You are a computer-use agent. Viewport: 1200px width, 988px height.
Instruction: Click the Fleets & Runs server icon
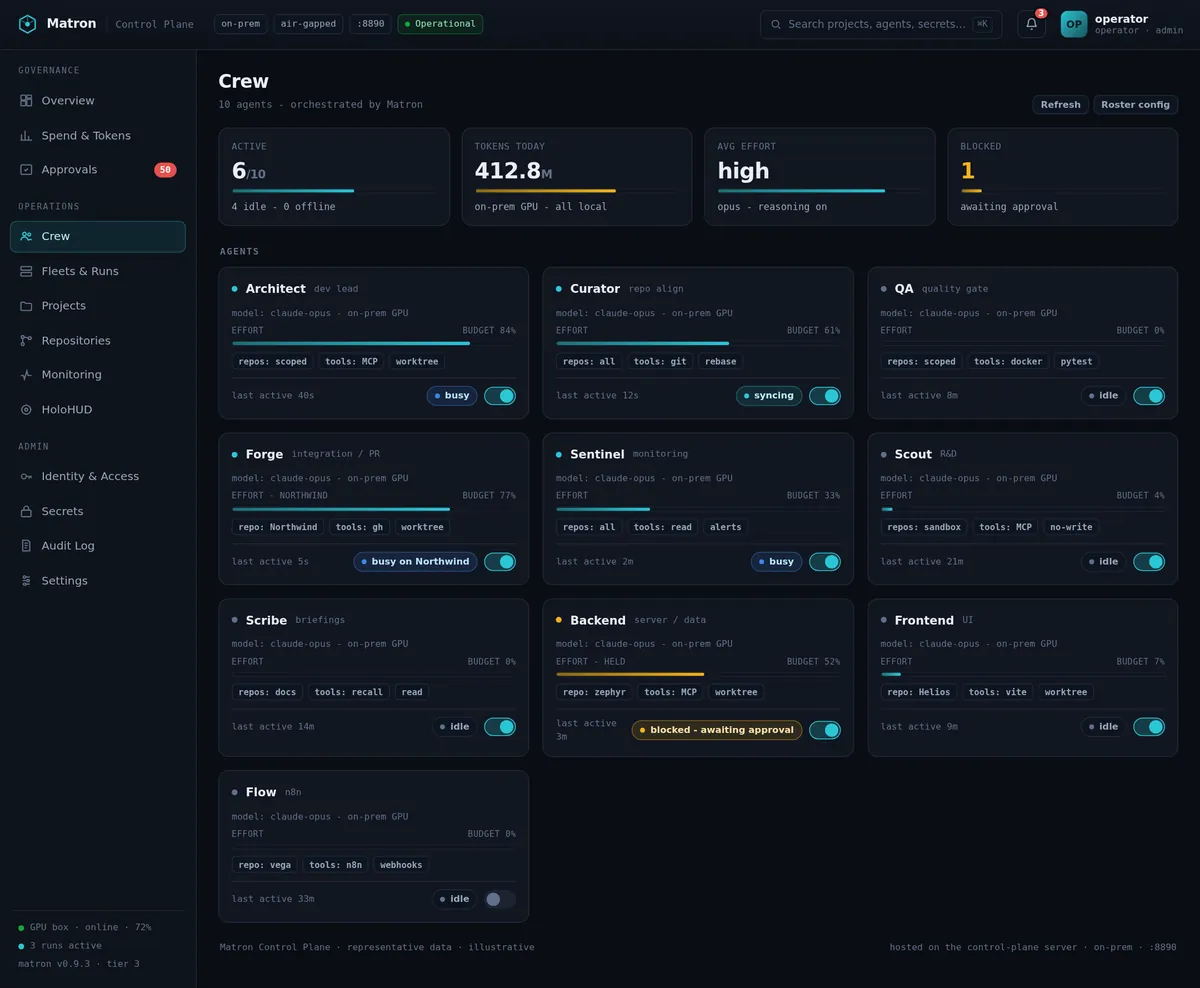tap(26, 272)
